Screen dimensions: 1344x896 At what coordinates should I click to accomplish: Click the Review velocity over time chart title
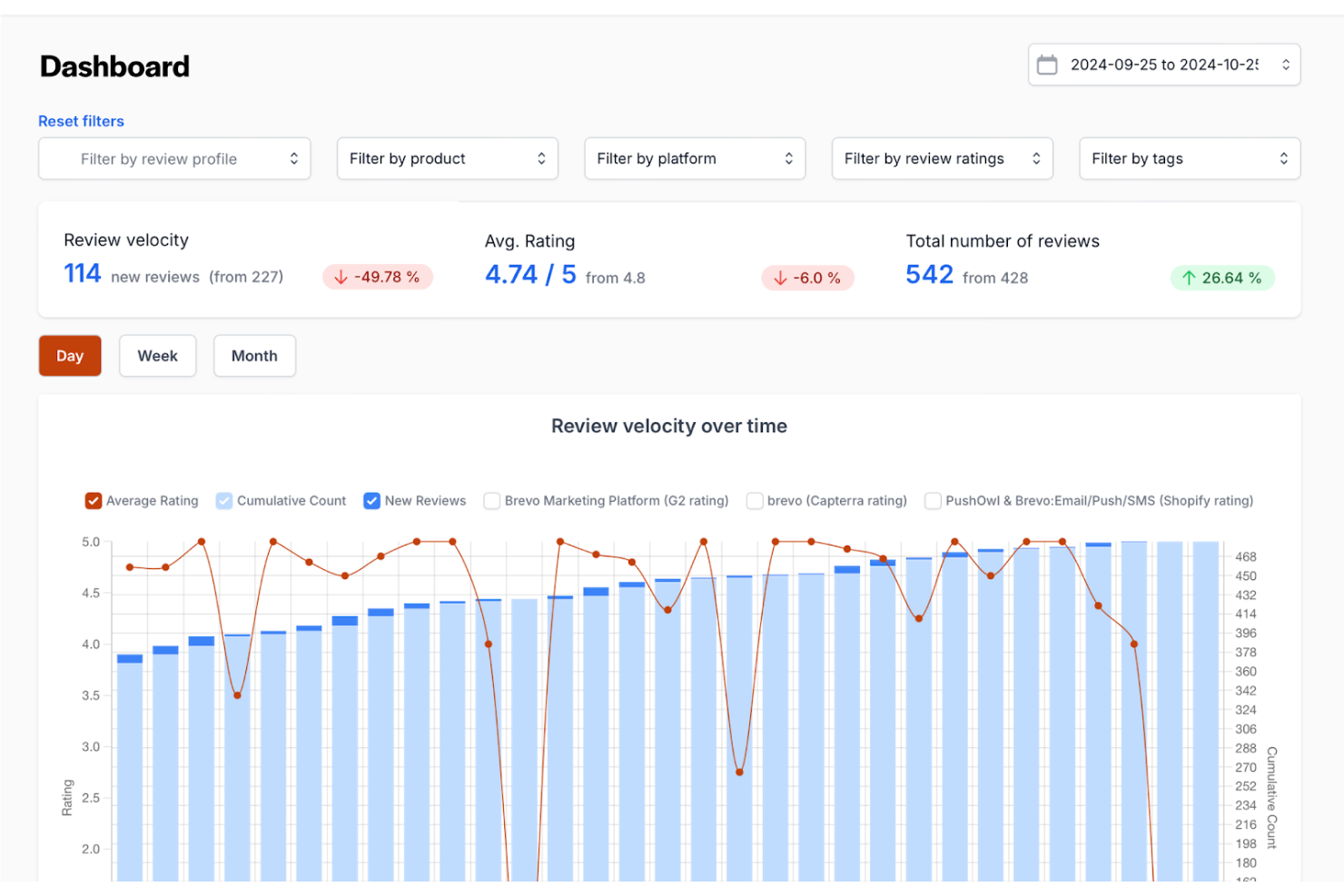click(669, 426)
